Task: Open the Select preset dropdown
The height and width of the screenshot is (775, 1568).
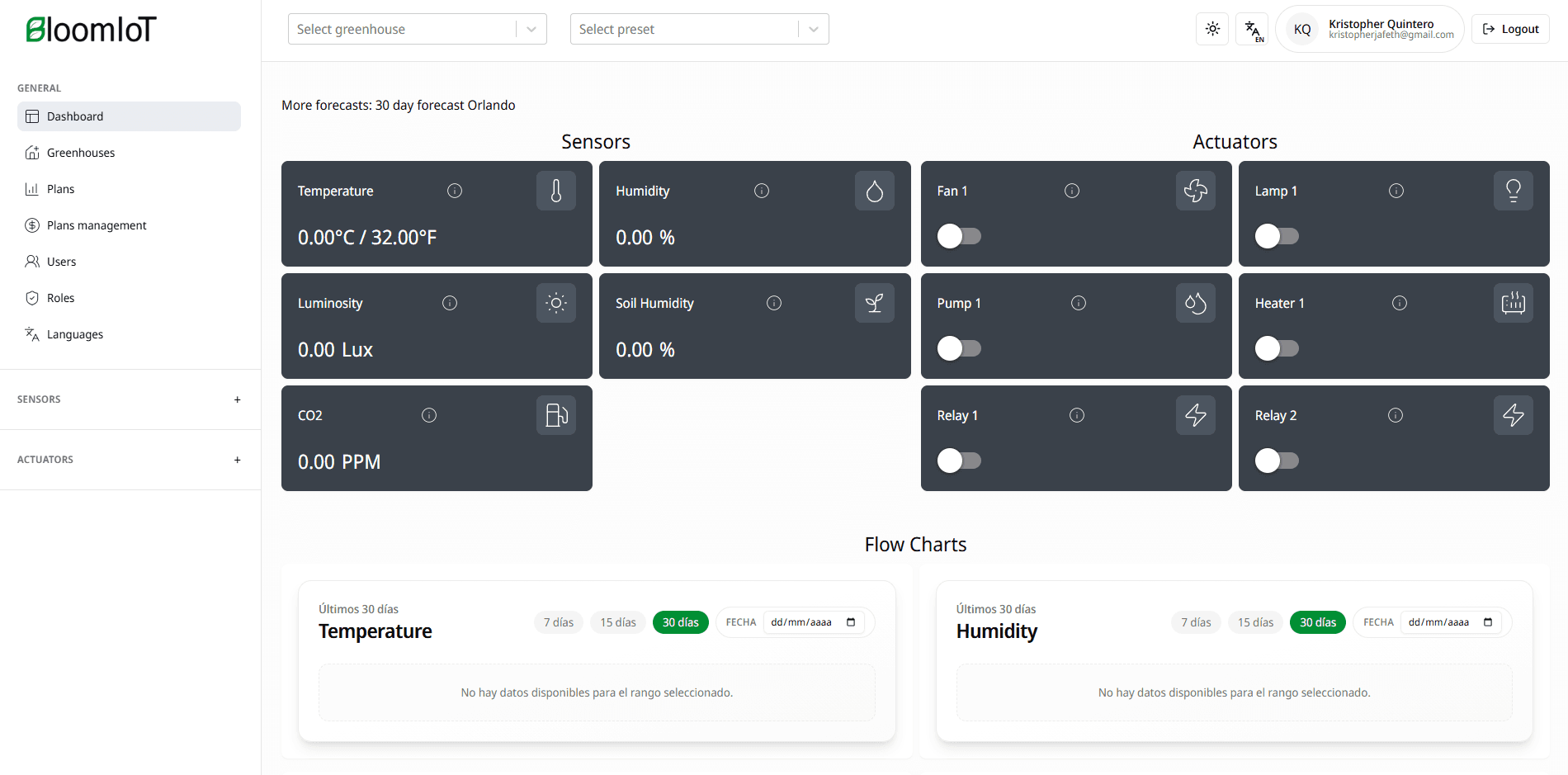Action: click(699, 29)
